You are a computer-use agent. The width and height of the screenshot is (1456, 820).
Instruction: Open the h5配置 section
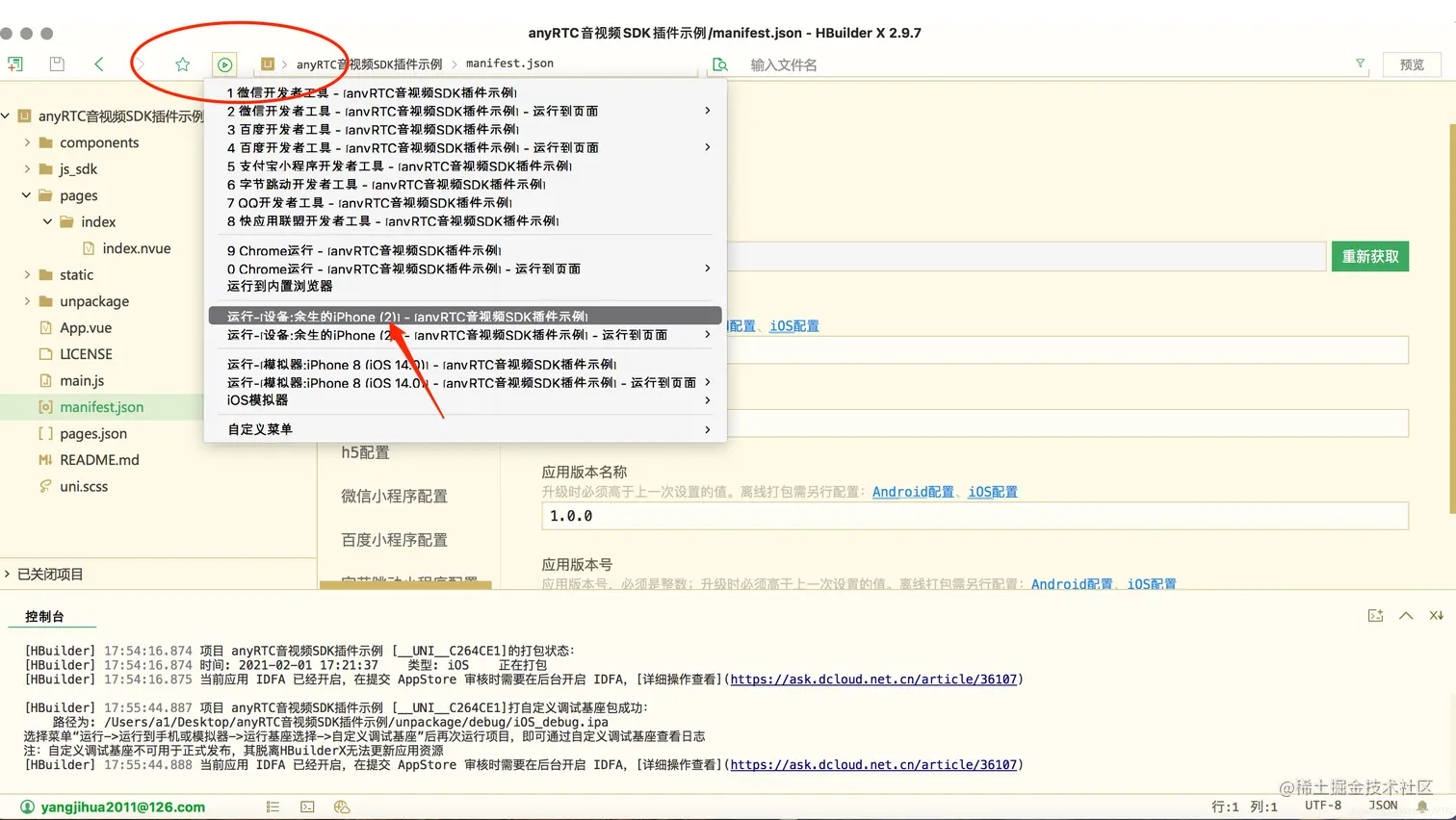365,452
